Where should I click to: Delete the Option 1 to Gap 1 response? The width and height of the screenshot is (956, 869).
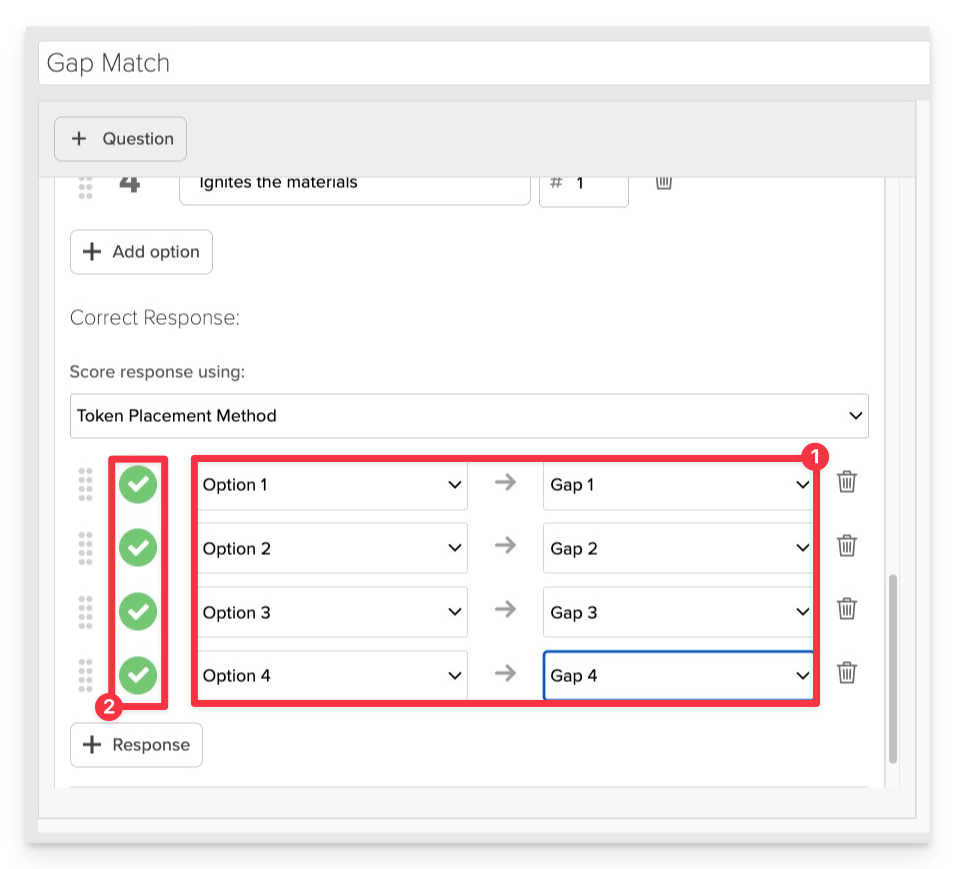(846, 482)
